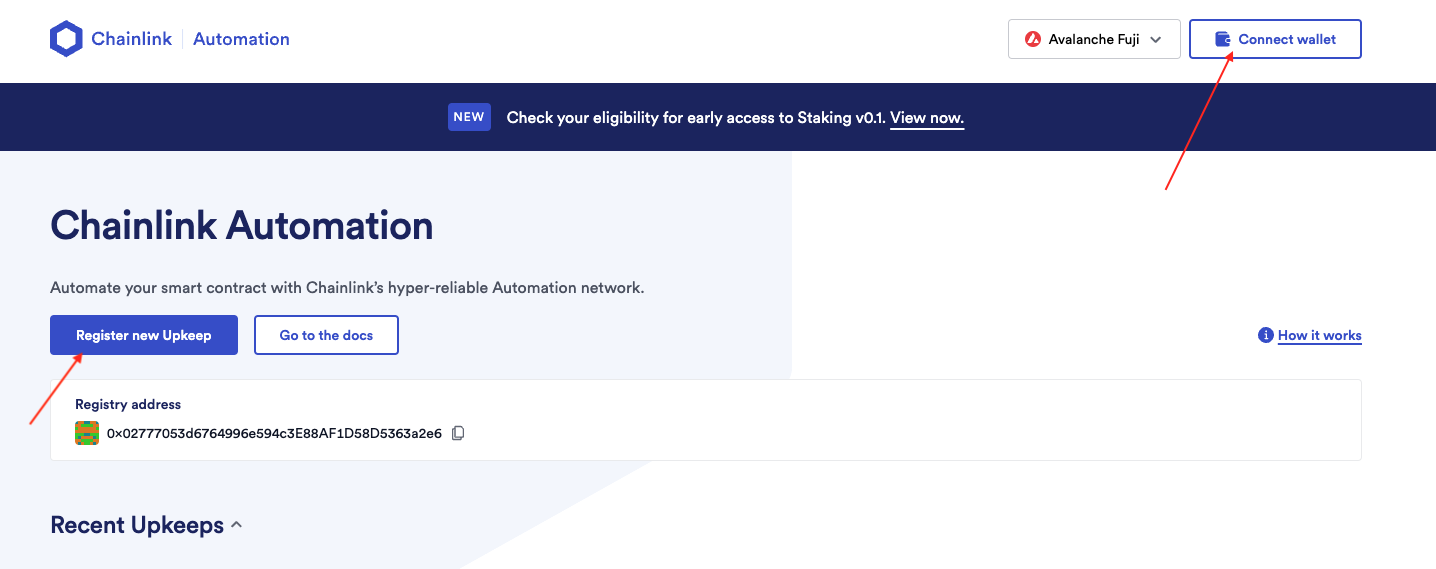Click the NEW badge in the banner

click(469, 117)
